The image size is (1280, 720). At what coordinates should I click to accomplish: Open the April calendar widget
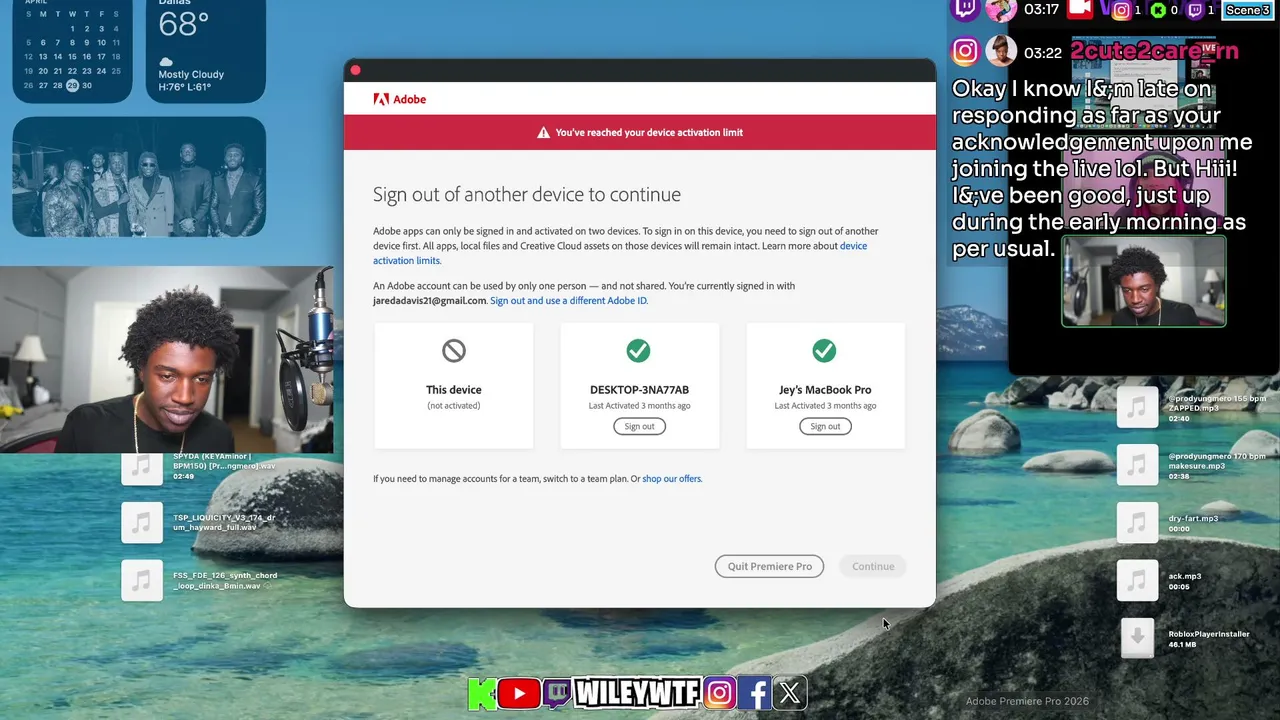72,50
